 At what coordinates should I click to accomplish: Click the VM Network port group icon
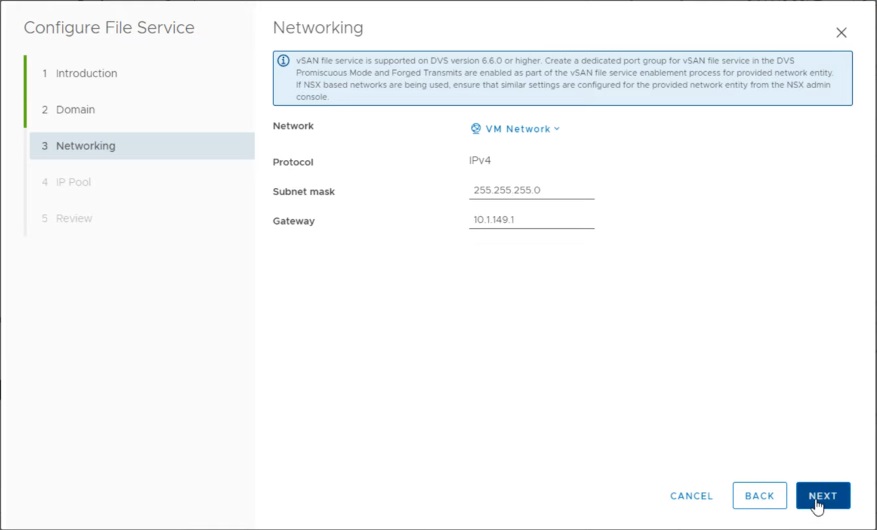[x=476, y=129]
